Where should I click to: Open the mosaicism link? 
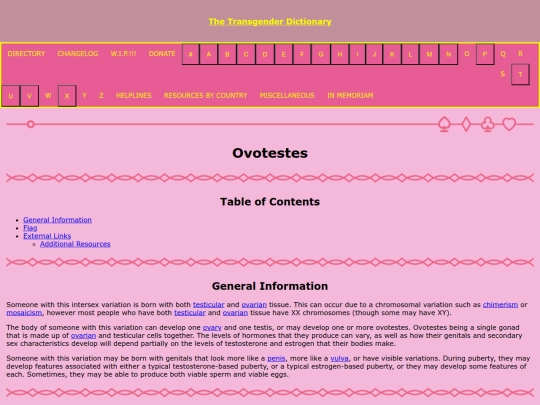(24, 313)
